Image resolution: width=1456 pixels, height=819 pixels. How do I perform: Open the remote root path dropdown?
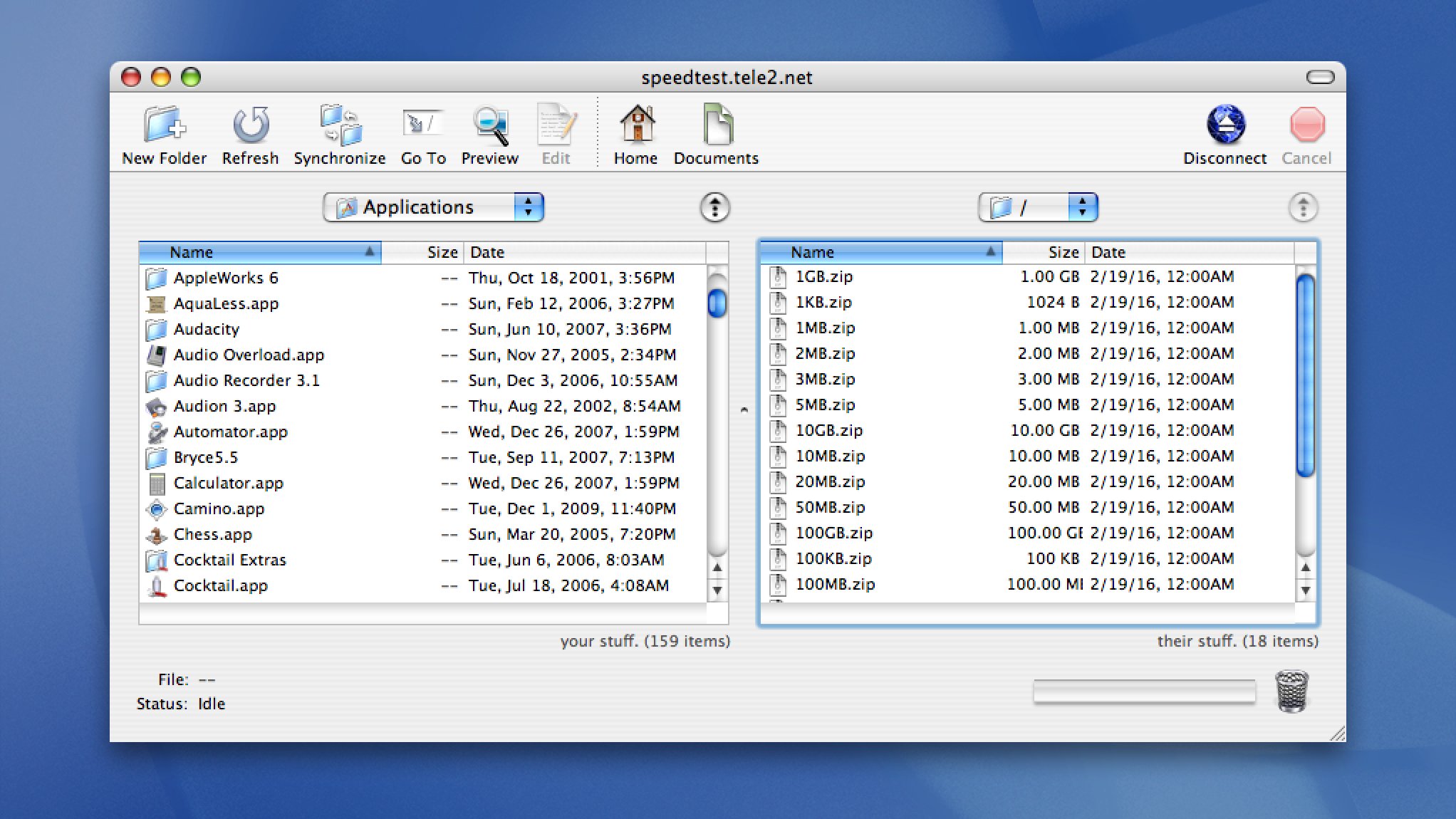1038,207
